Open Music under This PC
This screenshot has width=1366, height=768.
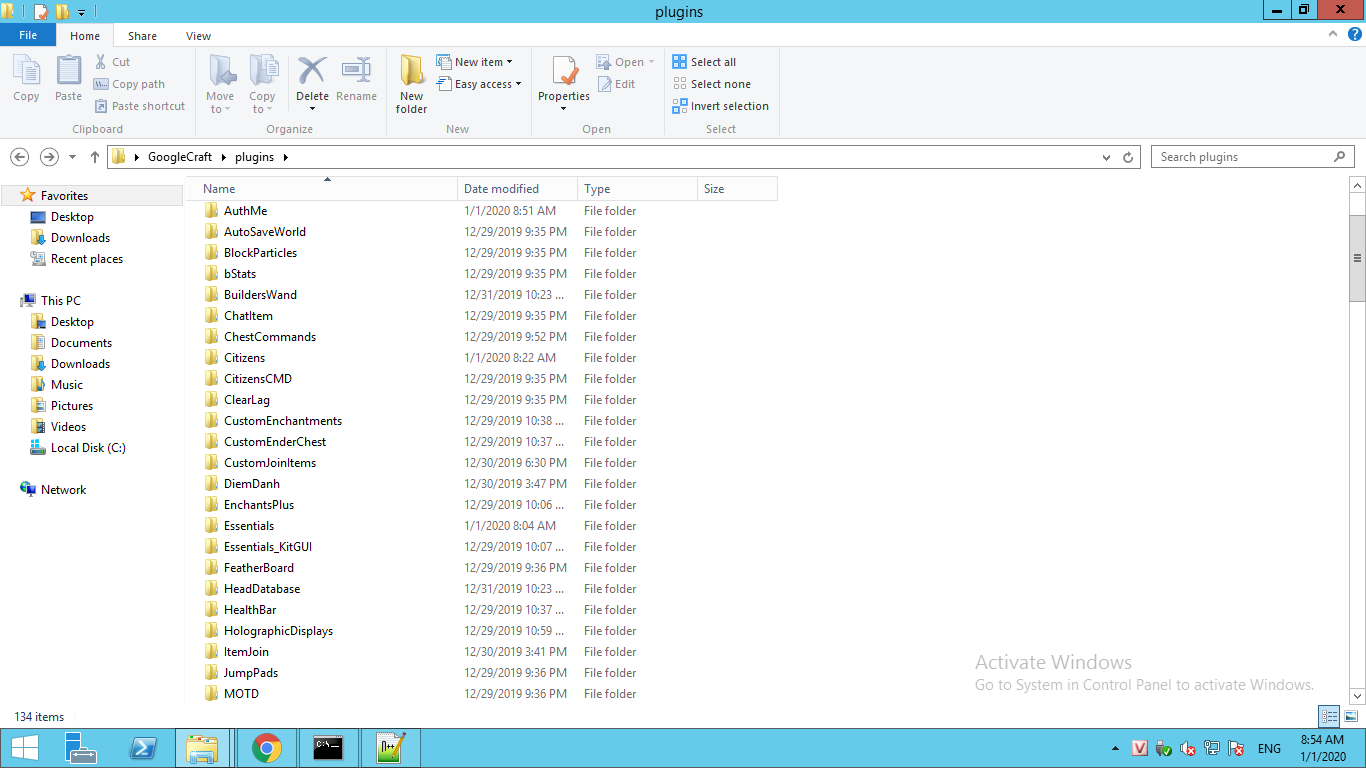(67, 385)
